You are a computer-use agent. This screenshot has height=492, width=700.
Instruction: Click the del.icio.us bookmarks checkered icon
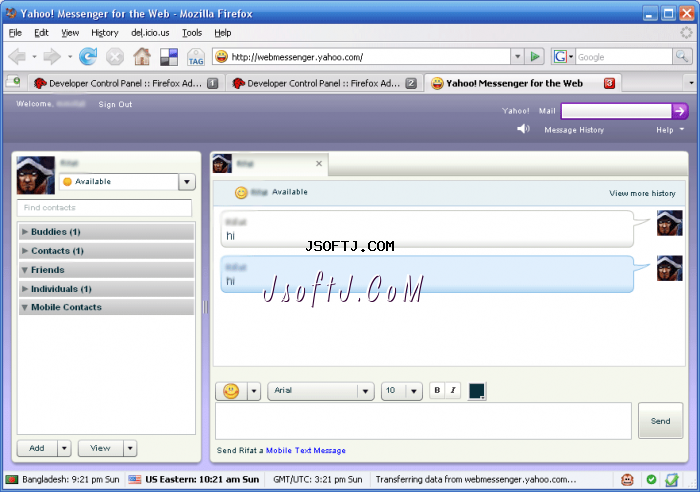tap(169, 57)
